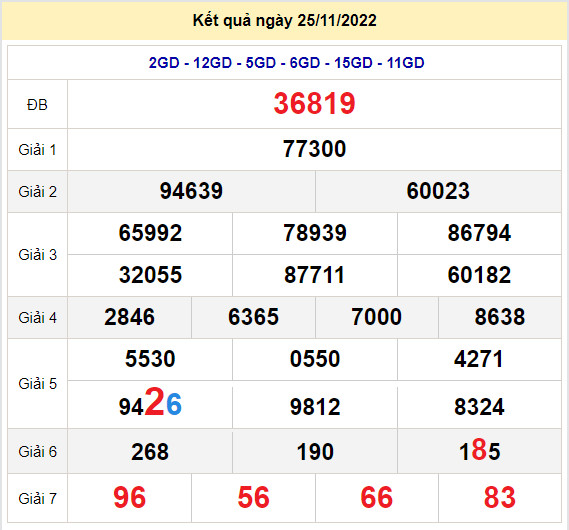
Task: Click the Giải 2 number 94639
Action: 191,191
